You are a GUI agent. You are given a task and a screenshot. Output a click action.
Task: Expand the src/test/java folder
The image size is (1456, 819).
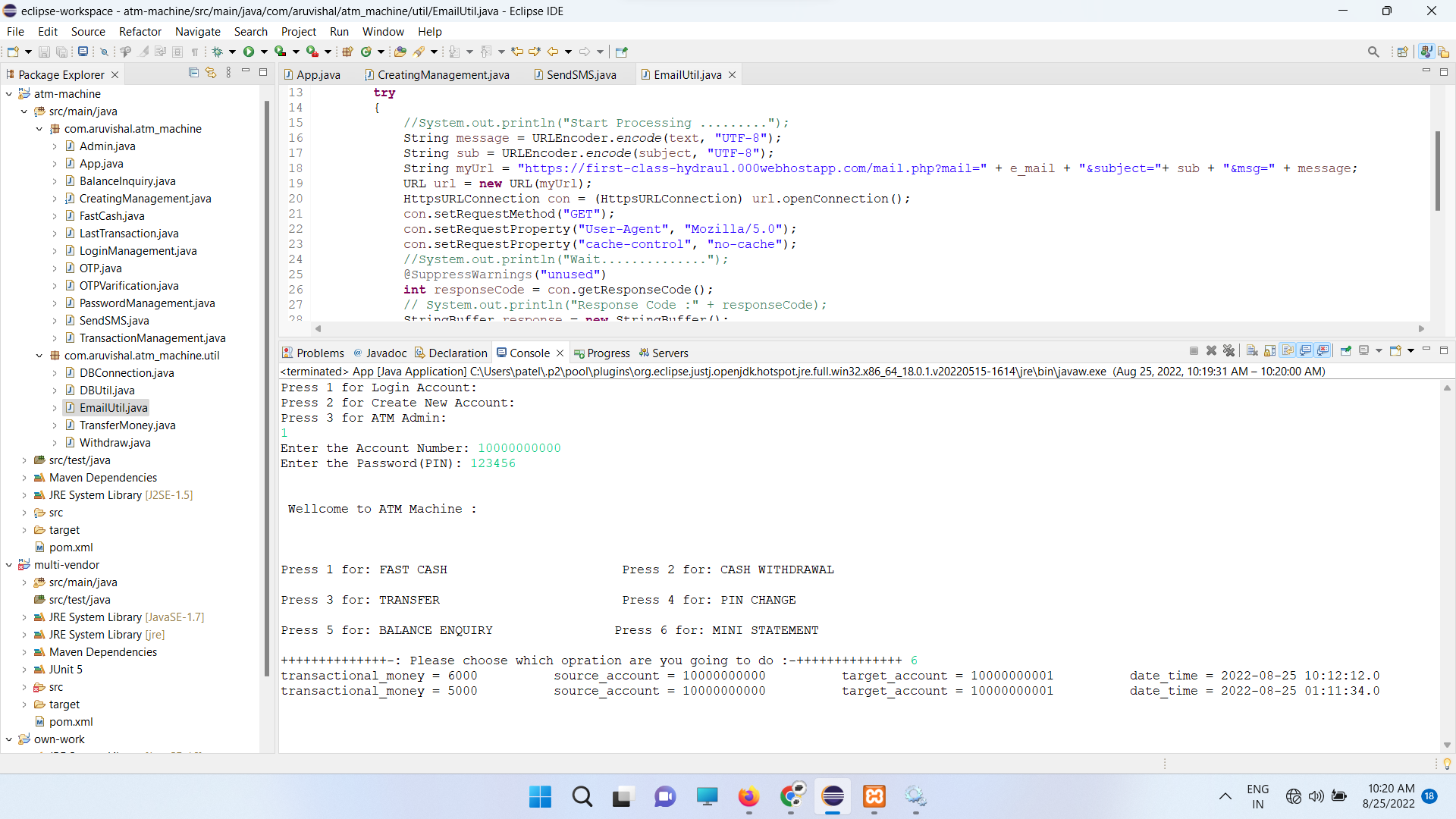pyautogui.click(x=24, y=460)
